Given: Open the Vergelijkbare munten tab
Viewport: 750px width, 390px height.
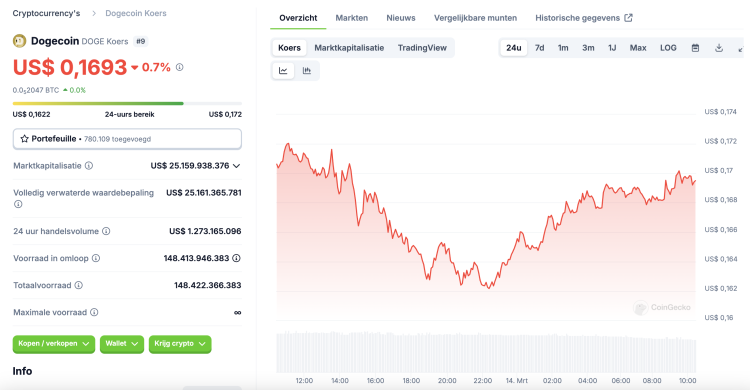Looking at the screenshot, I should [x=475, y=18].
